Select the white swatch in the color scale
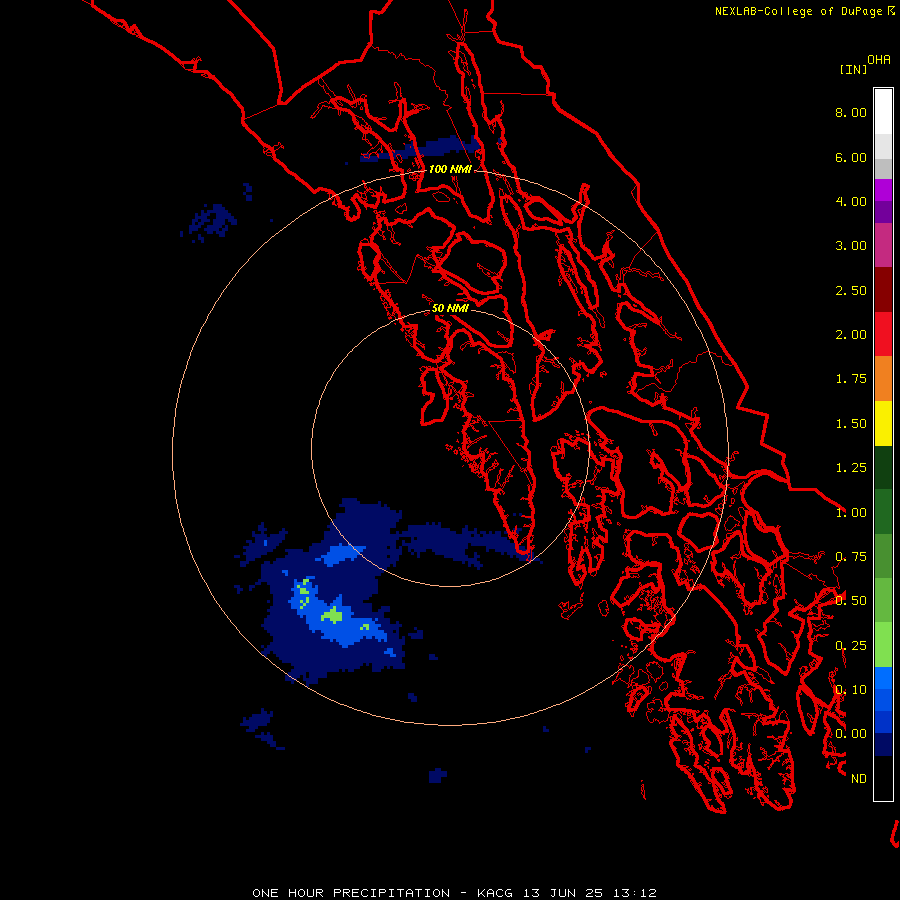 click(x=883, y=112)
